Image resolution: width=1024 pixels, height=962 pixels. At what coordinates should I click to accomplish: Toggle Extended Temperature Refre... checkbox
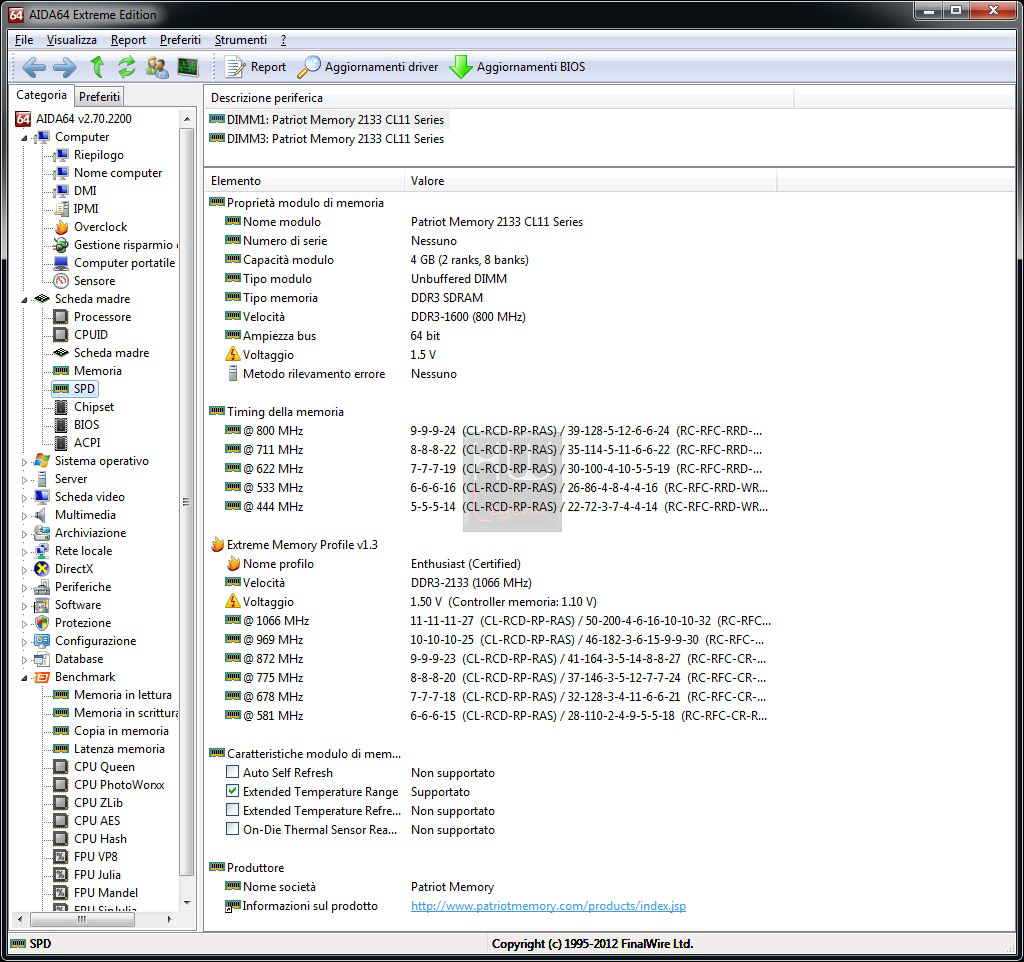click(232, 810)
